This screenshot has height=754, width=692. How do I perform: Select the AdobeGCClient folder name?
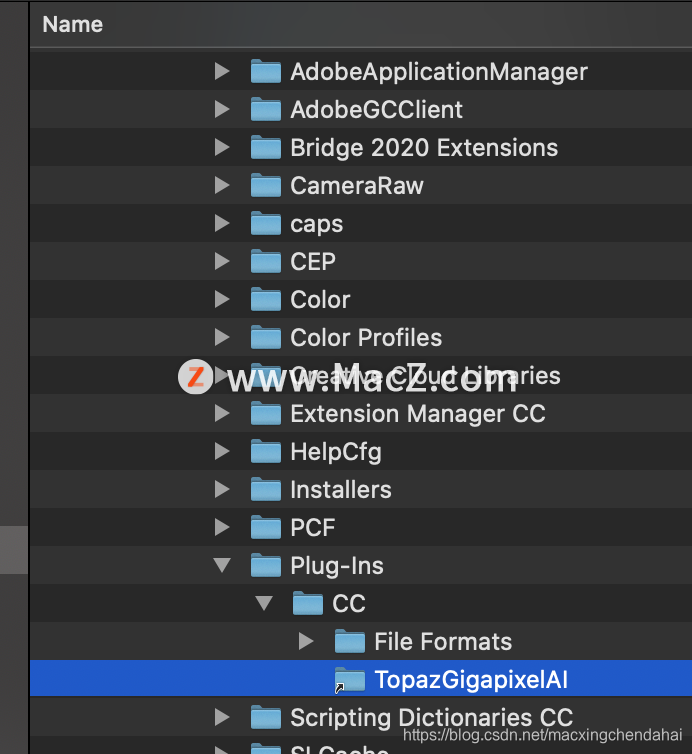376,110
